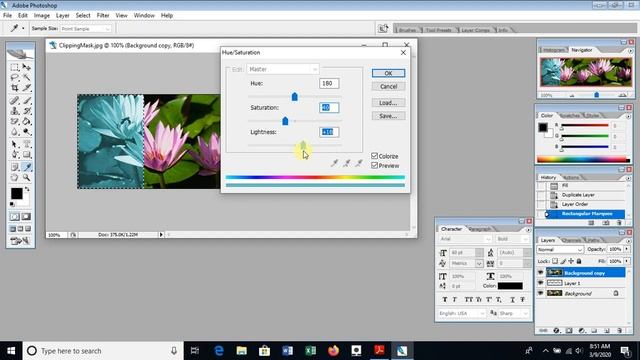This screenshot has width=640, height=360.
Task: Open the Sample Size dropdown
Action: coord(86,29)
